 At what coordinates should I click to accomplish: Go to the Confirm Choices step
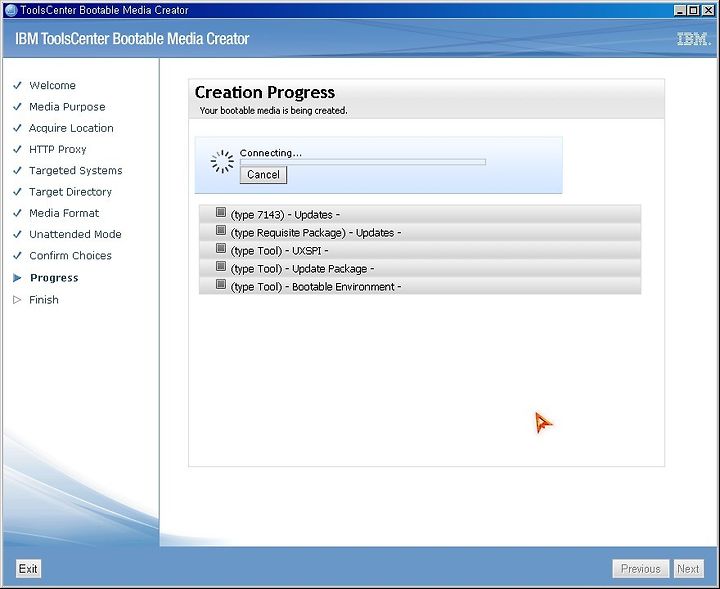pos(70,256)
